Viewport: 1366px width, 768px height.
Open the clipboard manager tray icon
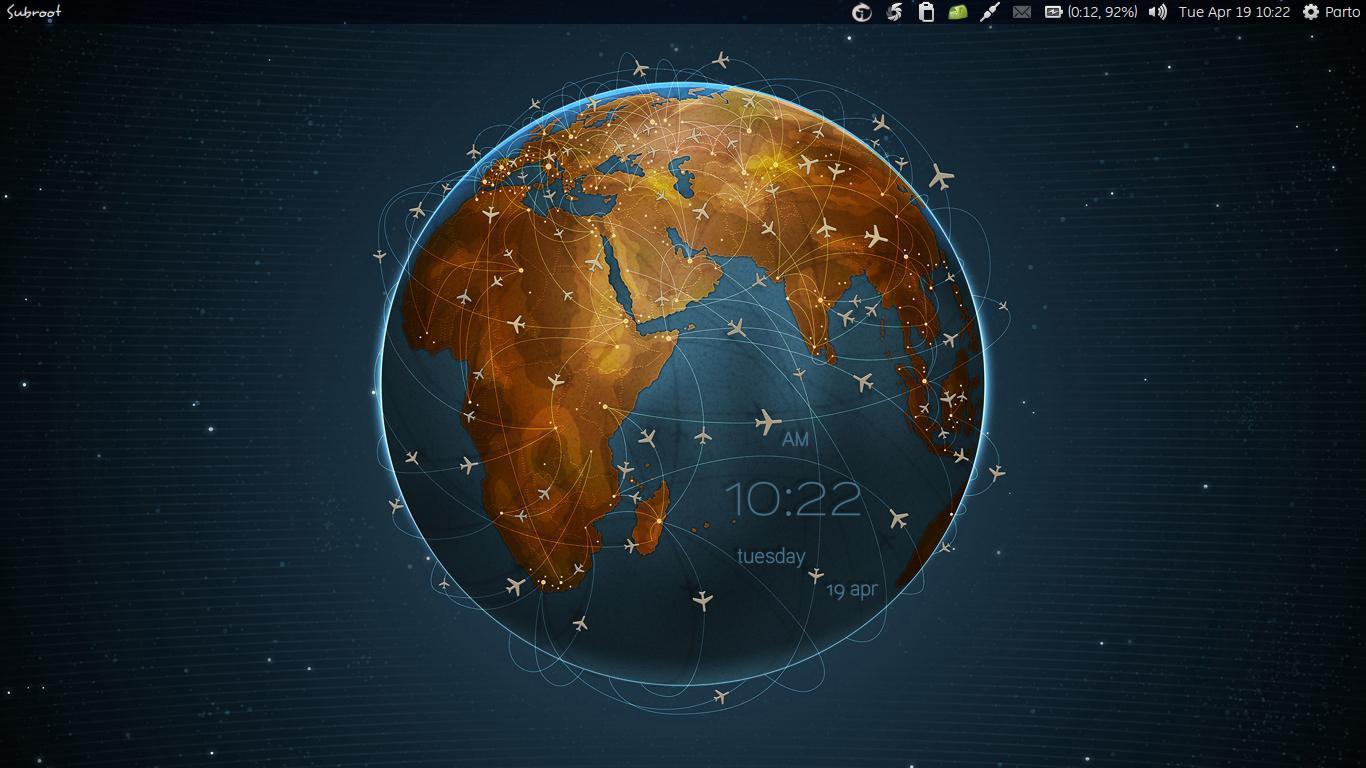click(x=925, y=12)
